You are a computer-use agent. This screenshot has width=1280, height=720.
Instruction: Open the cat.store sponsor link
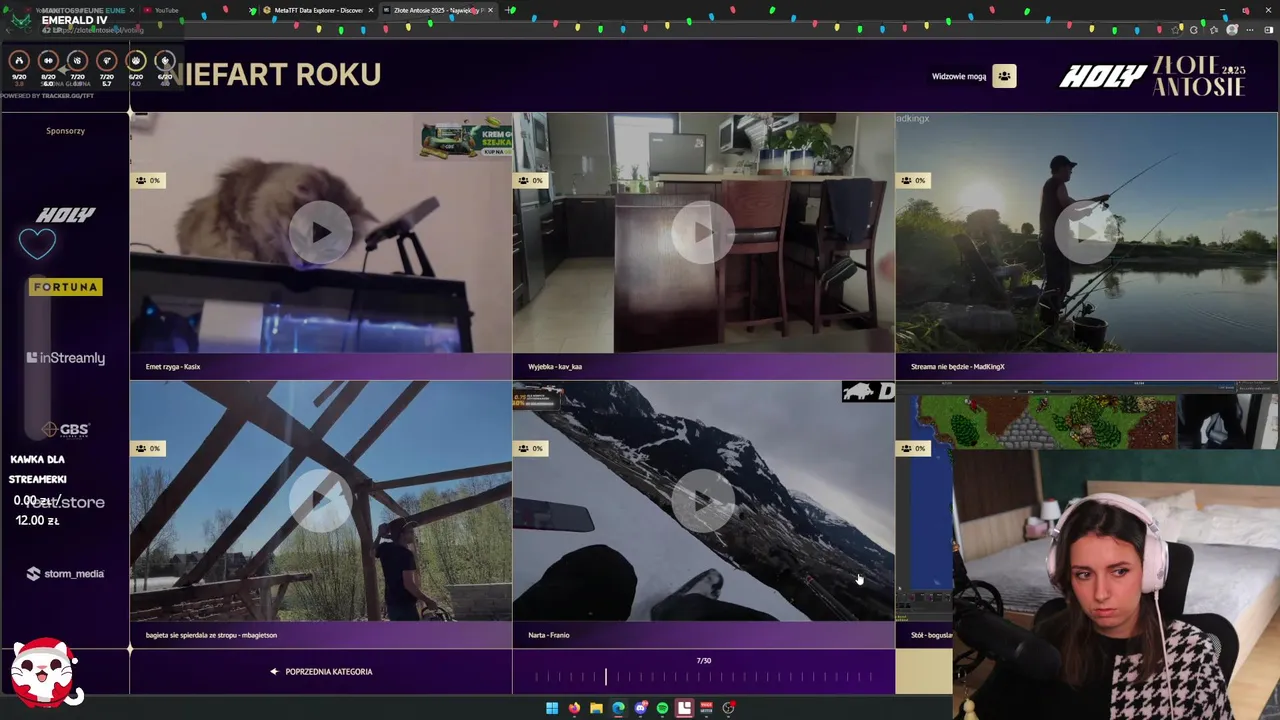pos(65,502)
